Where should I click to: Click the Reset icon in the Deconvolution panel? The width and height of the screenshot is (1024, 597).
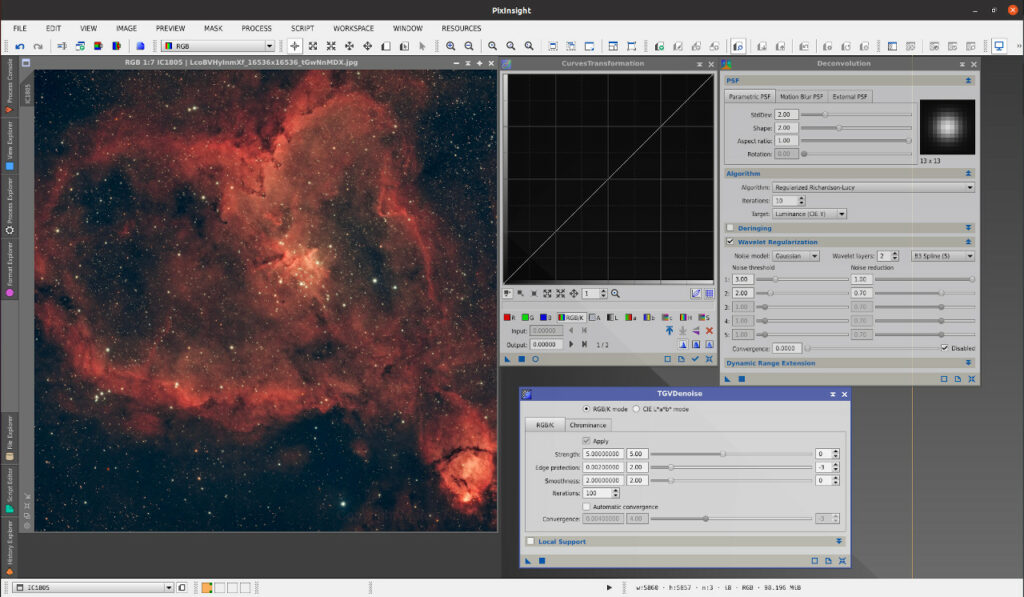972,379
